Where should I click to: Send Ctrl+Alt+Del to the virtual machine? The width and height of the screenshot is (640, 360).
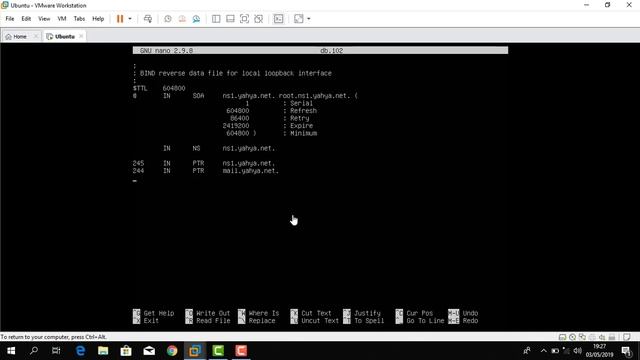point(148,19)
